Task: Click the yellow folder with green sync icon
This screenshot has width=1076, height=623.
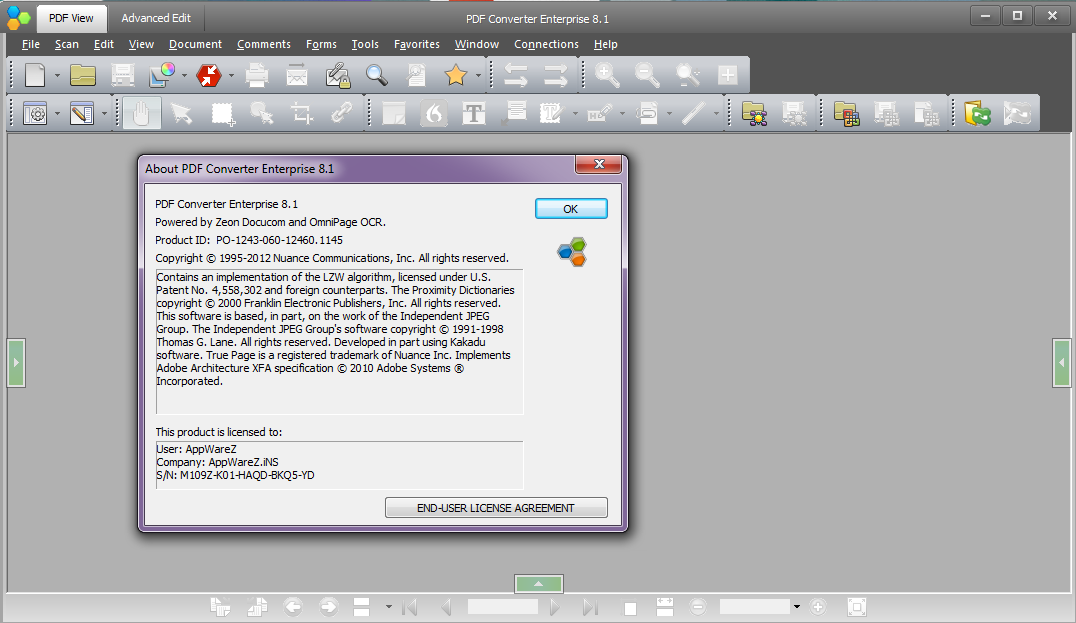Action: click(977, 113)
